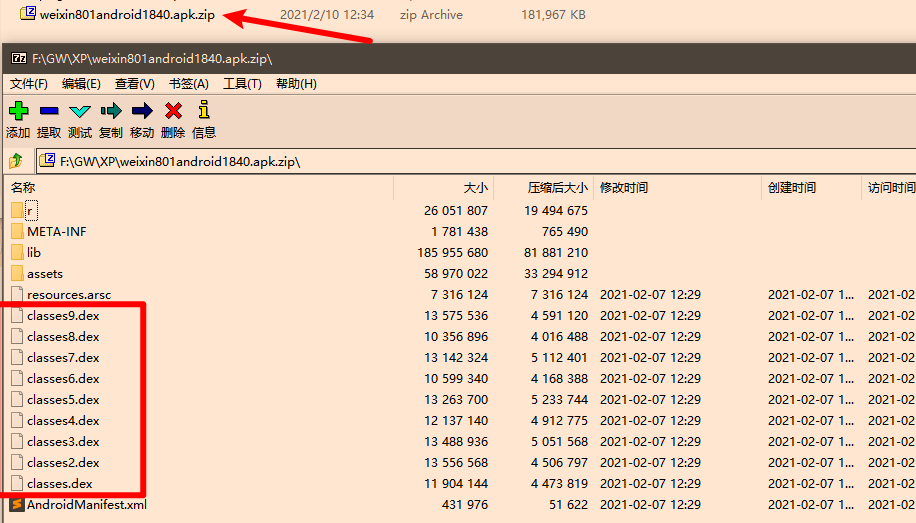The height and width of the screenshot is (523, 916).
Task: Select the classes7.dex file name
Action: [x=63, y=358]
